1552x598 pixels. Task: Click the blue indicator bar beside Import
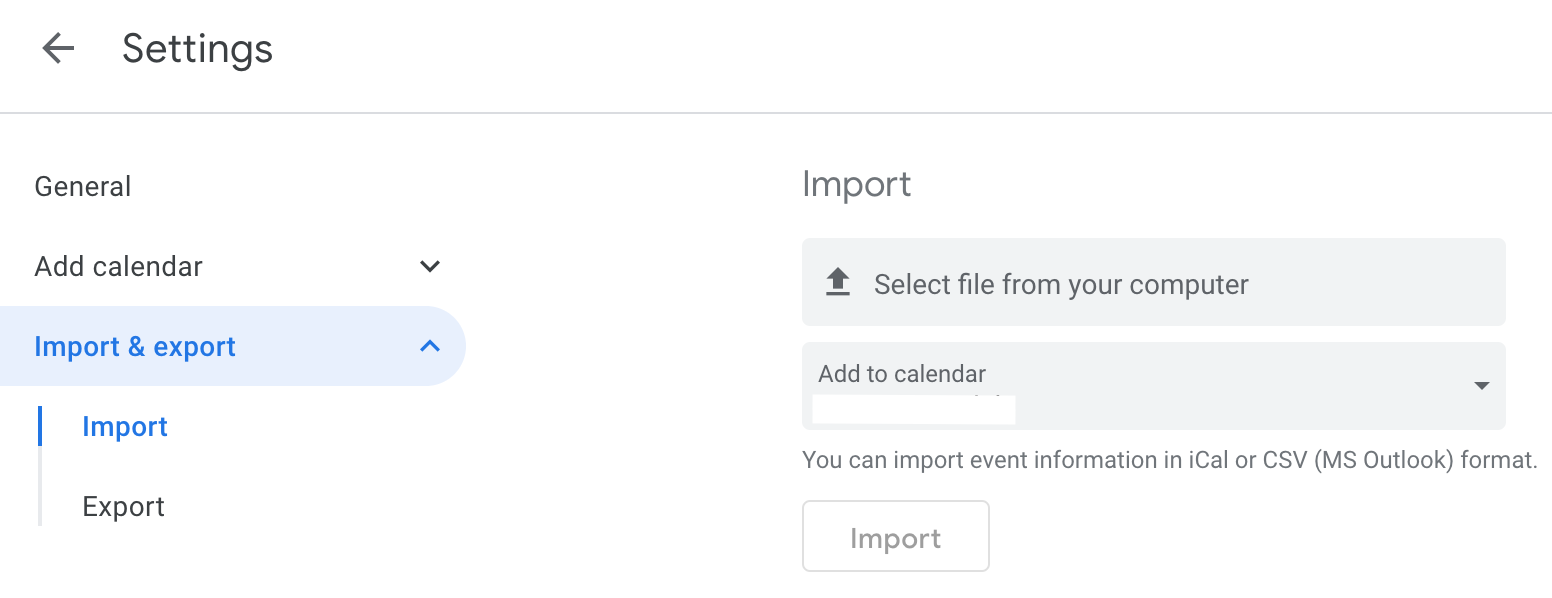[40, 426]
